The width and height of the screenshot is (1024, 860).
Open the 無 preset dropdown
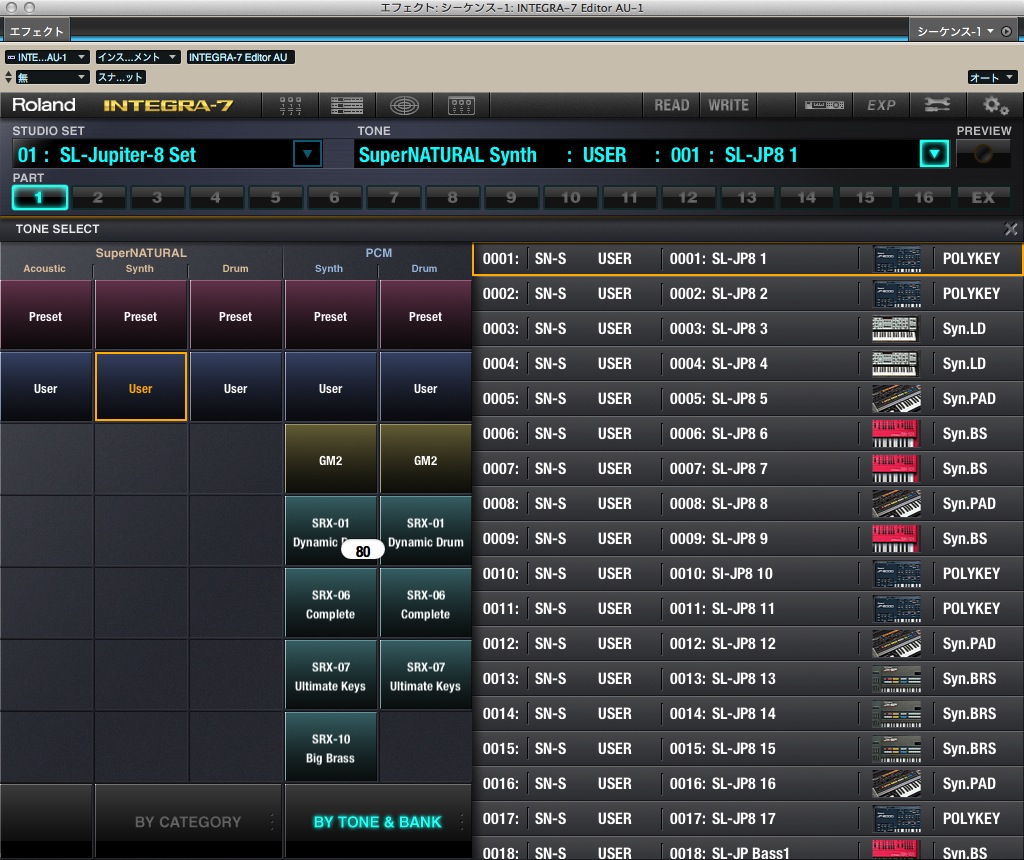[52, 77]
